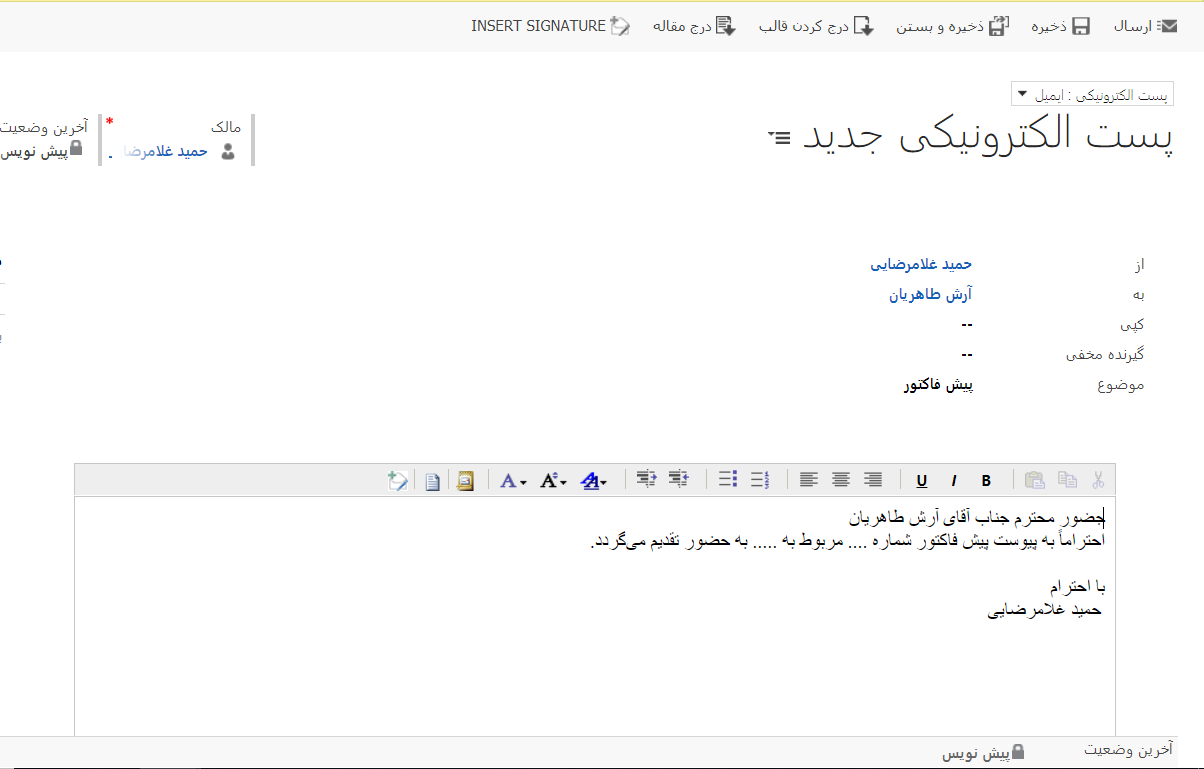This screenshot has height=769, width=1204.
Task: Click the Save (ذخیره) command
Action: coord(1060,27)
